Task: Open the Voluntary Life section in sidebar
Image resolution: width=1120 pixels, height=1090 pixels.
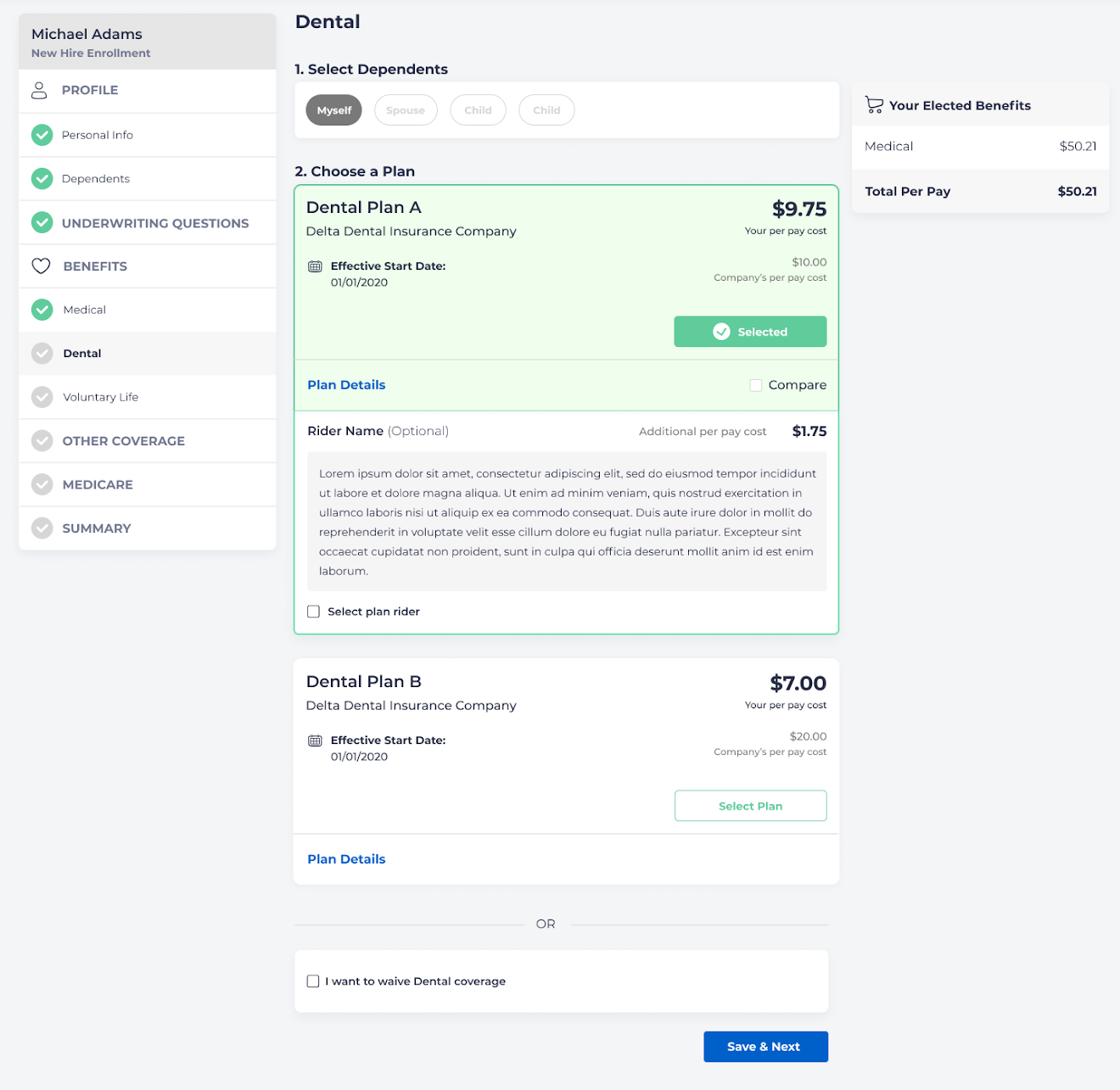Action: click(100, 397)
